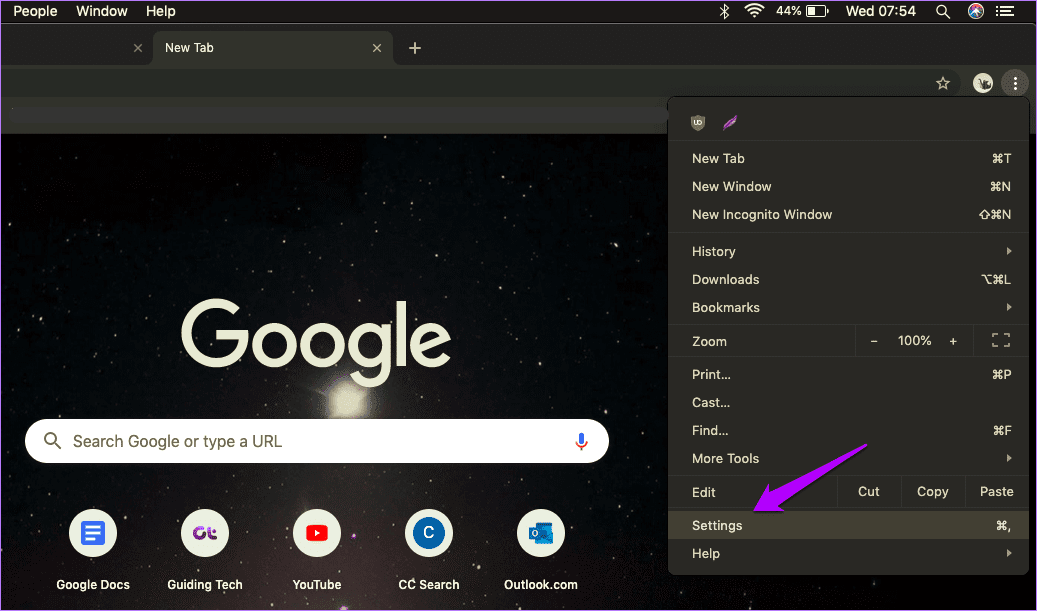Click the date and time Wed 07:54
The height and width of the screenshot is (611, 1037).
tap(880, 11)
